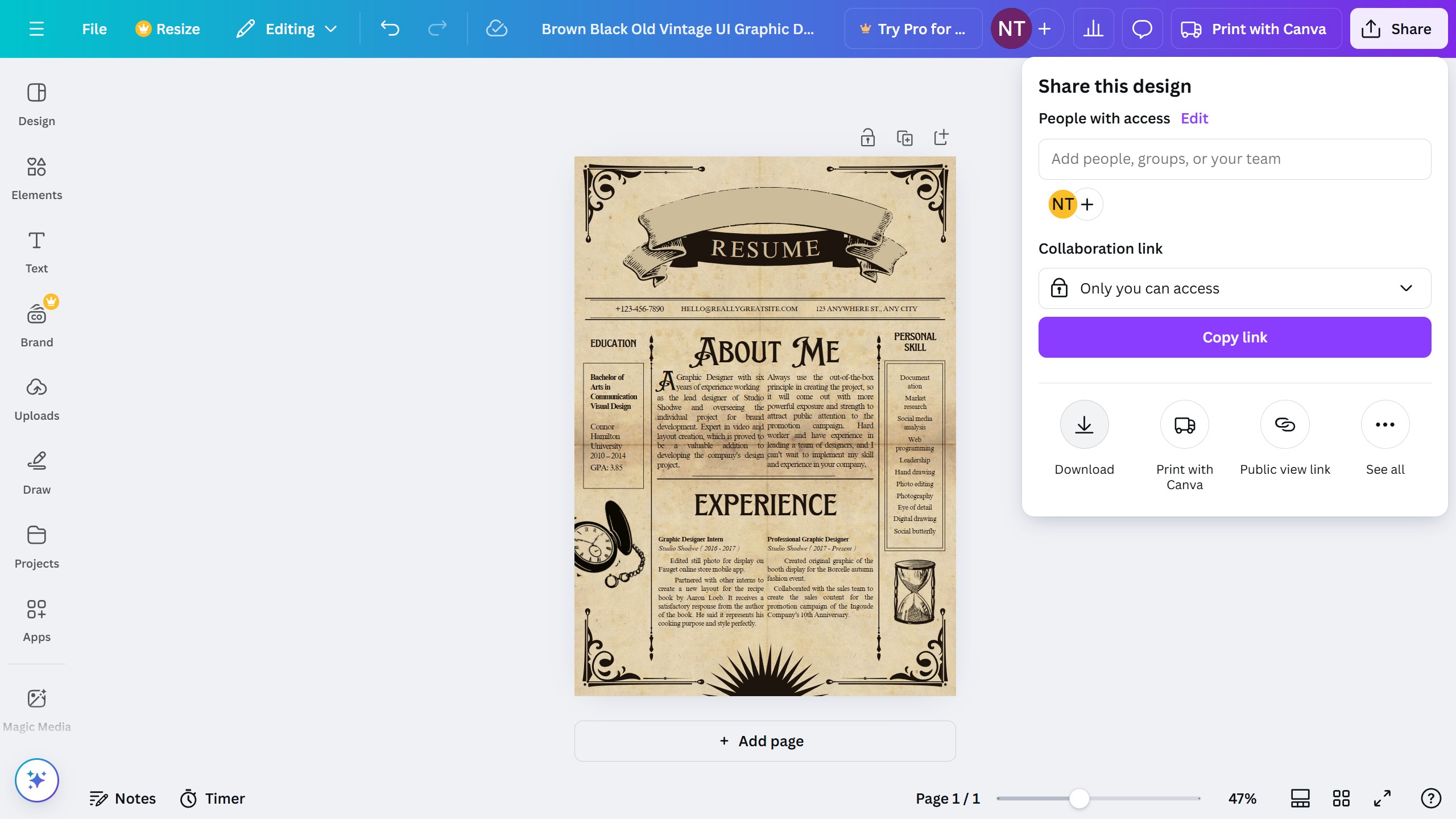
Task: Click the Copy link button
Action: pos(1234,337)
